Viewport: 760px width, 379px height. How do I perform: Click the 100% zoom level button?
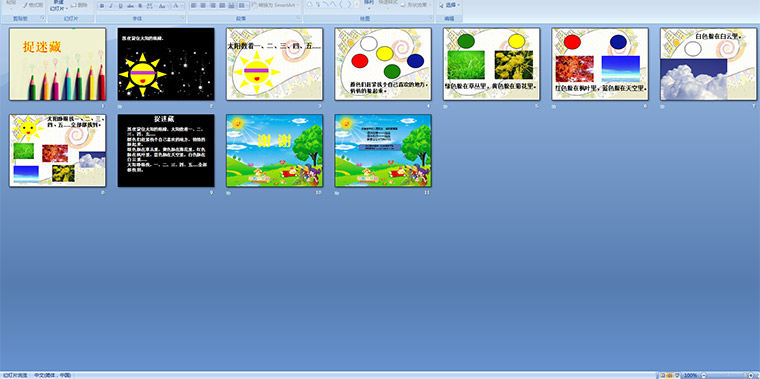click(690, 375)
